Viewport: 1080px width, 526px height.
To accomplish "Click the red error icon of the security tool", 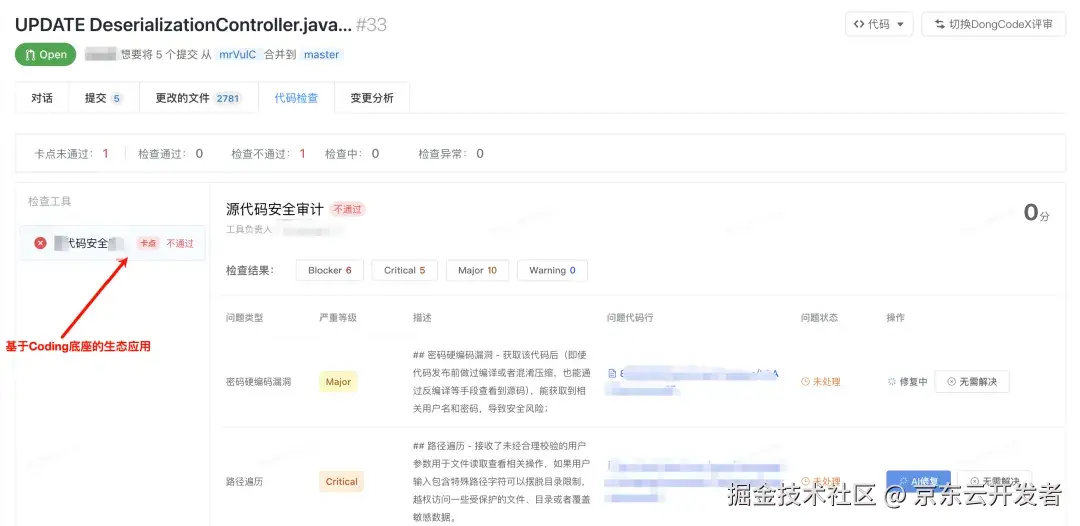I will [x=41, y=243].
